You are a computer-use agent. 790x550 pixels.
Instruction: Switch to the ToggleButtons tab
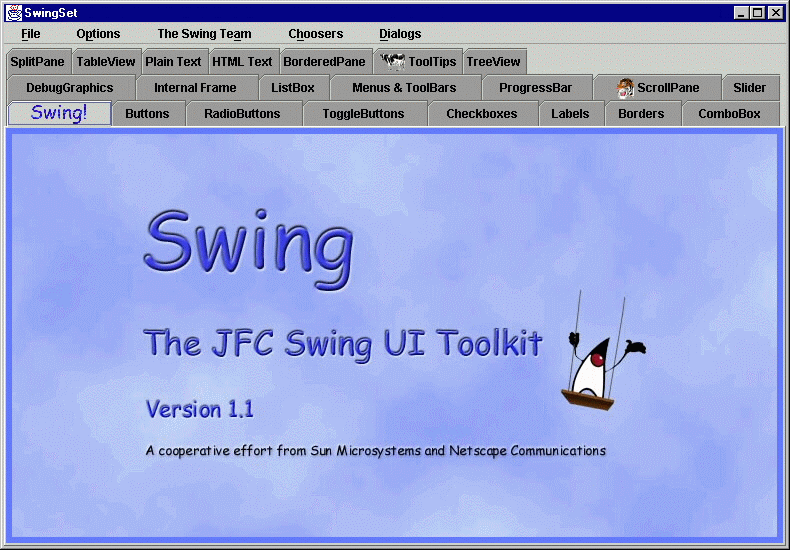point(363,114)
